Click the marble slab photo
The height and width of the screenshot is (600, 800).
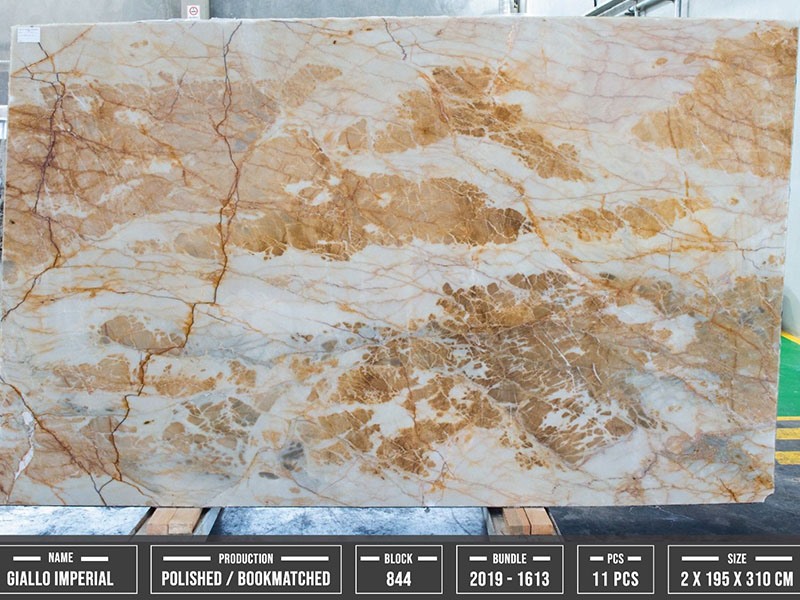398,263
